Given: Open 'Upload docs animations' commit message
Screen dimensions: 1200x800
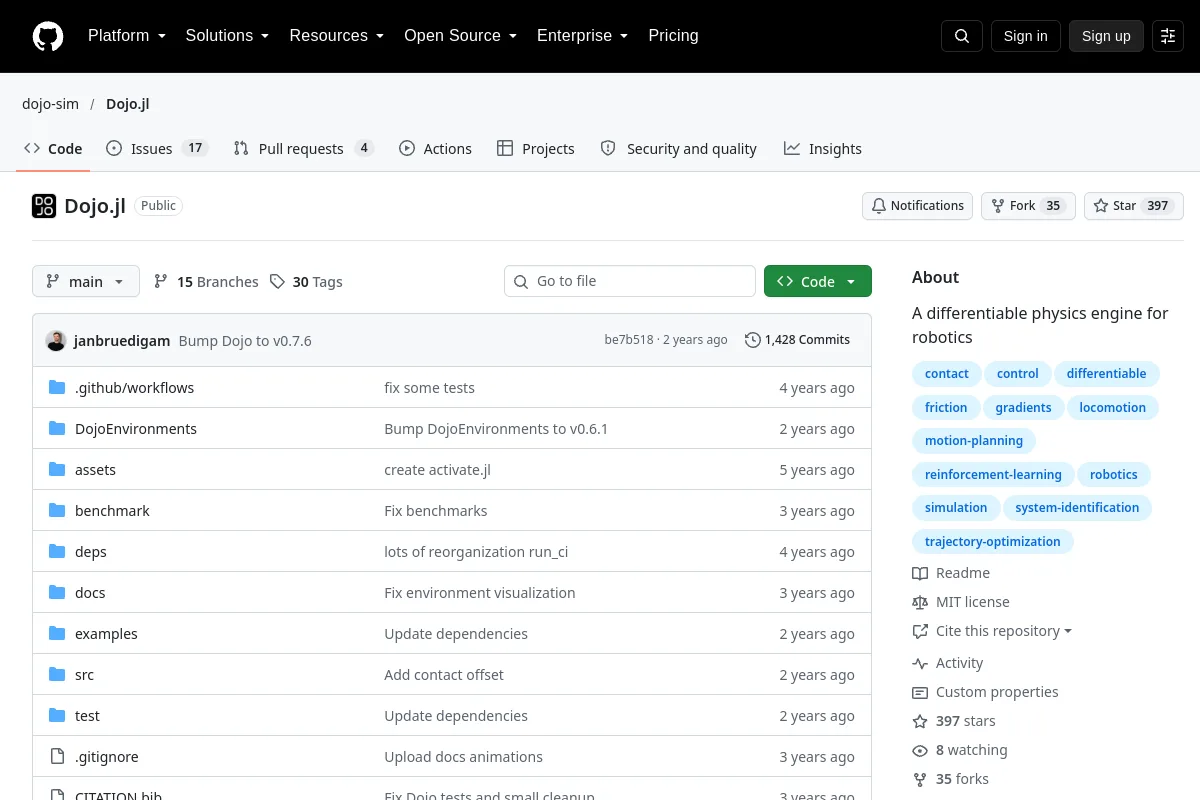Looking at the screenshot, I should (x=464, y=757).
